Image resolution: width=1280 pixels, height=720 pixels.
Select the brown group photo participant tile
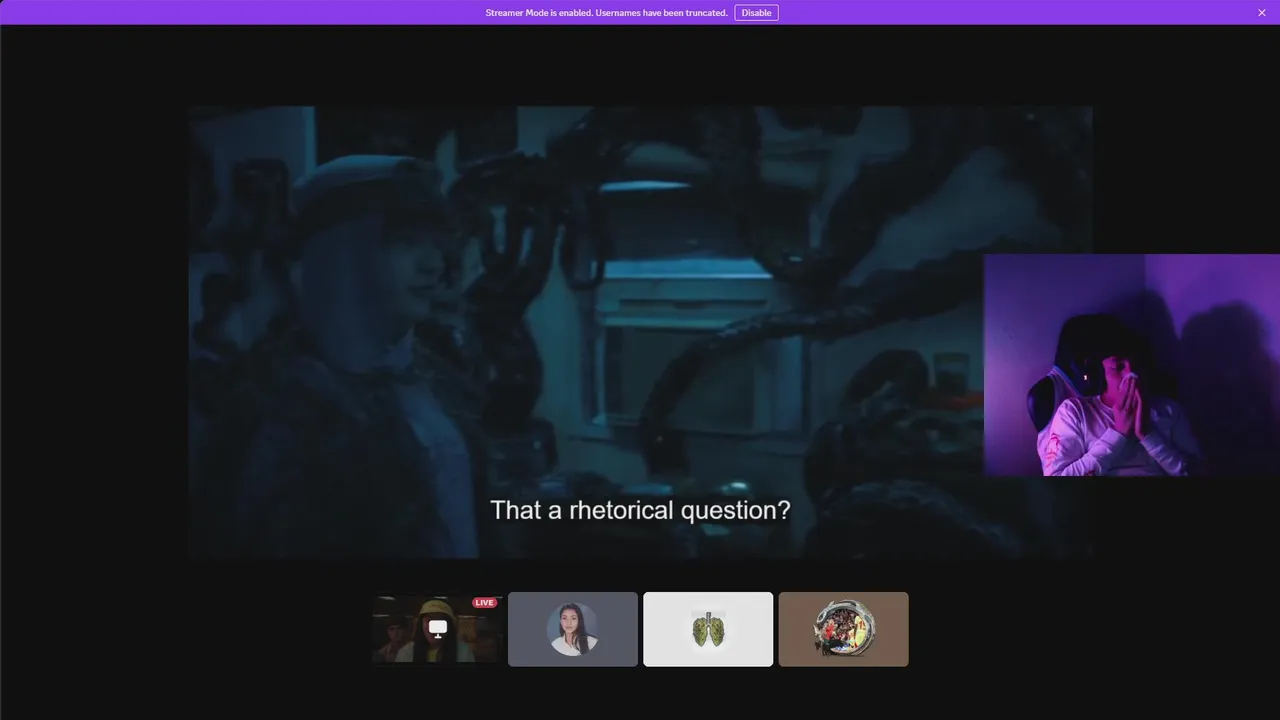pyautogui.click(x=843, y=629)
